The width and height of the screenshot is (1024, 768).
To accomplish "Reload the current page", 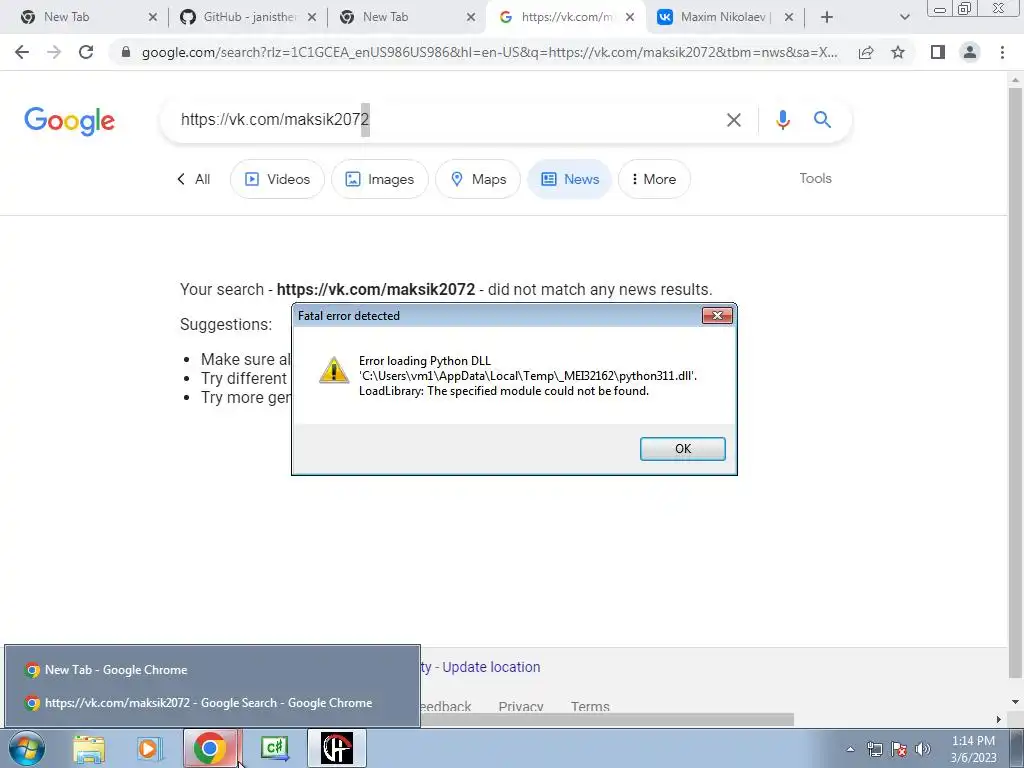I will (86, 52).
